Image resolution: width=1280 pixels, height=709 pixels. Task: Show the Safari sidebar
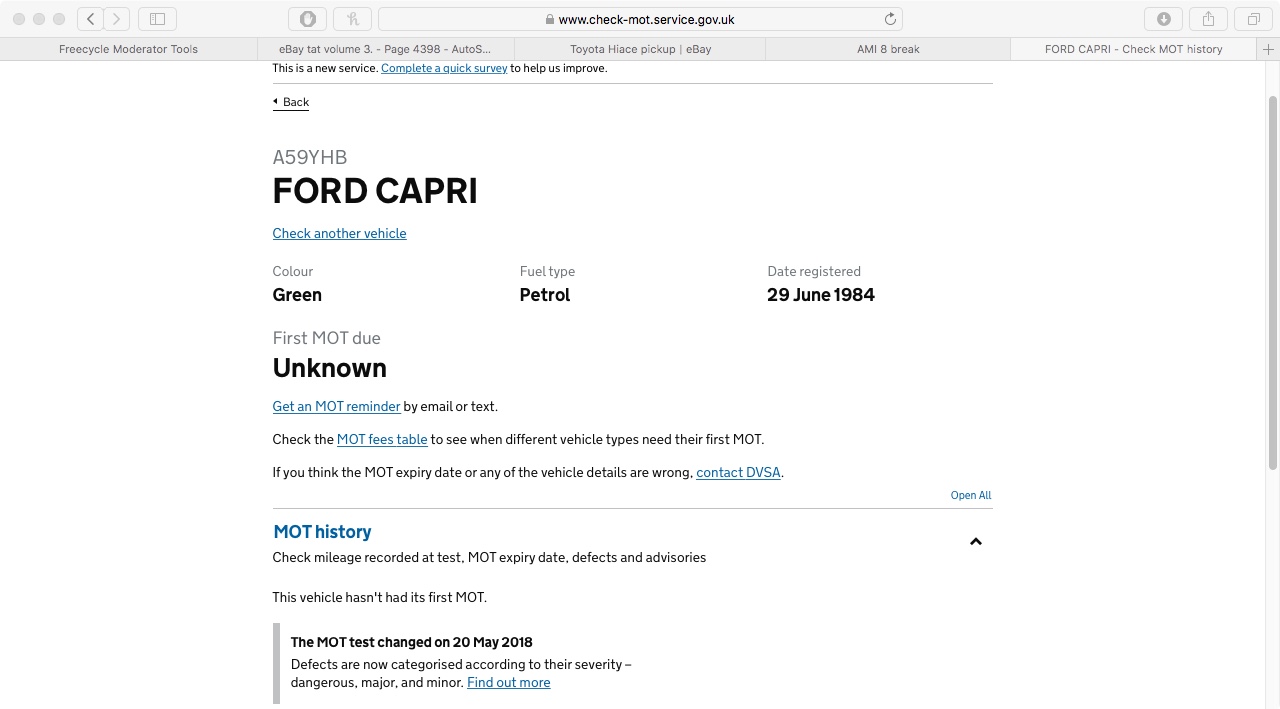tap(157, 19)
